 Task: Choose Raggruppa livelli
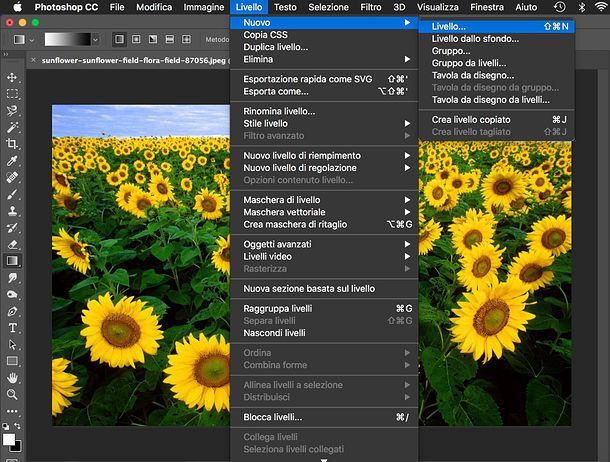tap(324, 308)
